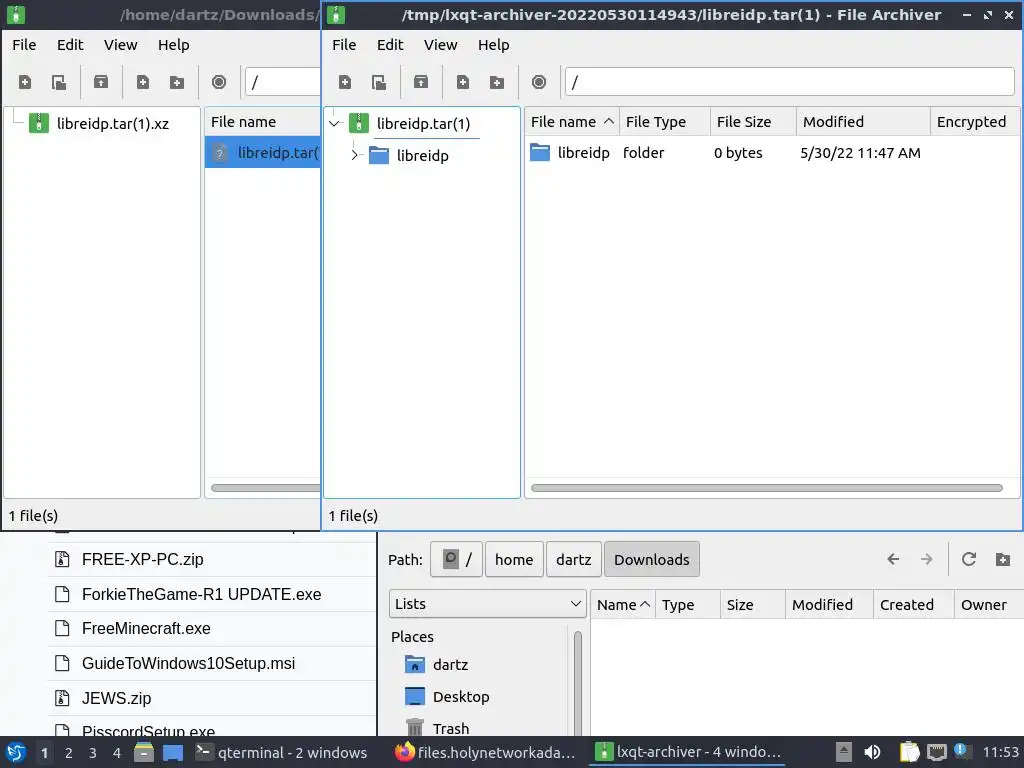Screen dimensions: 1024x768
Task: Open the clipboard tray icon
Action: point(909,752)
